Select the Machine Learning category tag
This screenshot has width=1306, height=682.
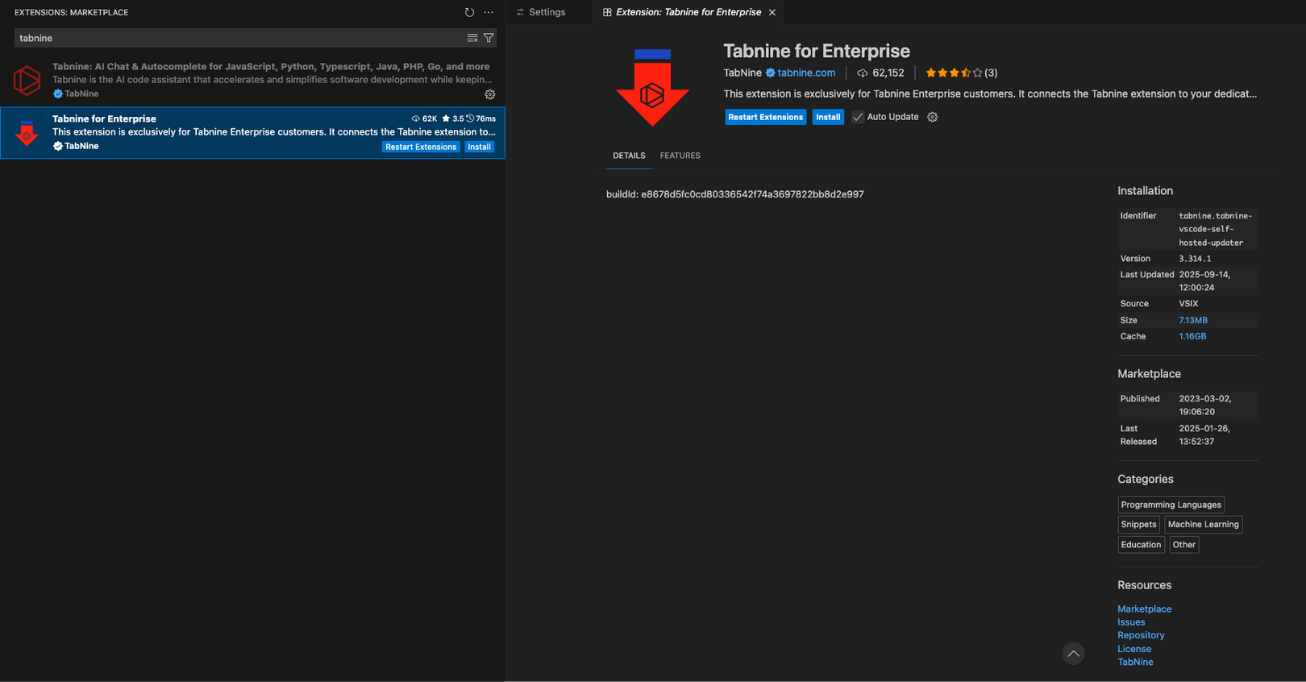[x=1202, y=525]
